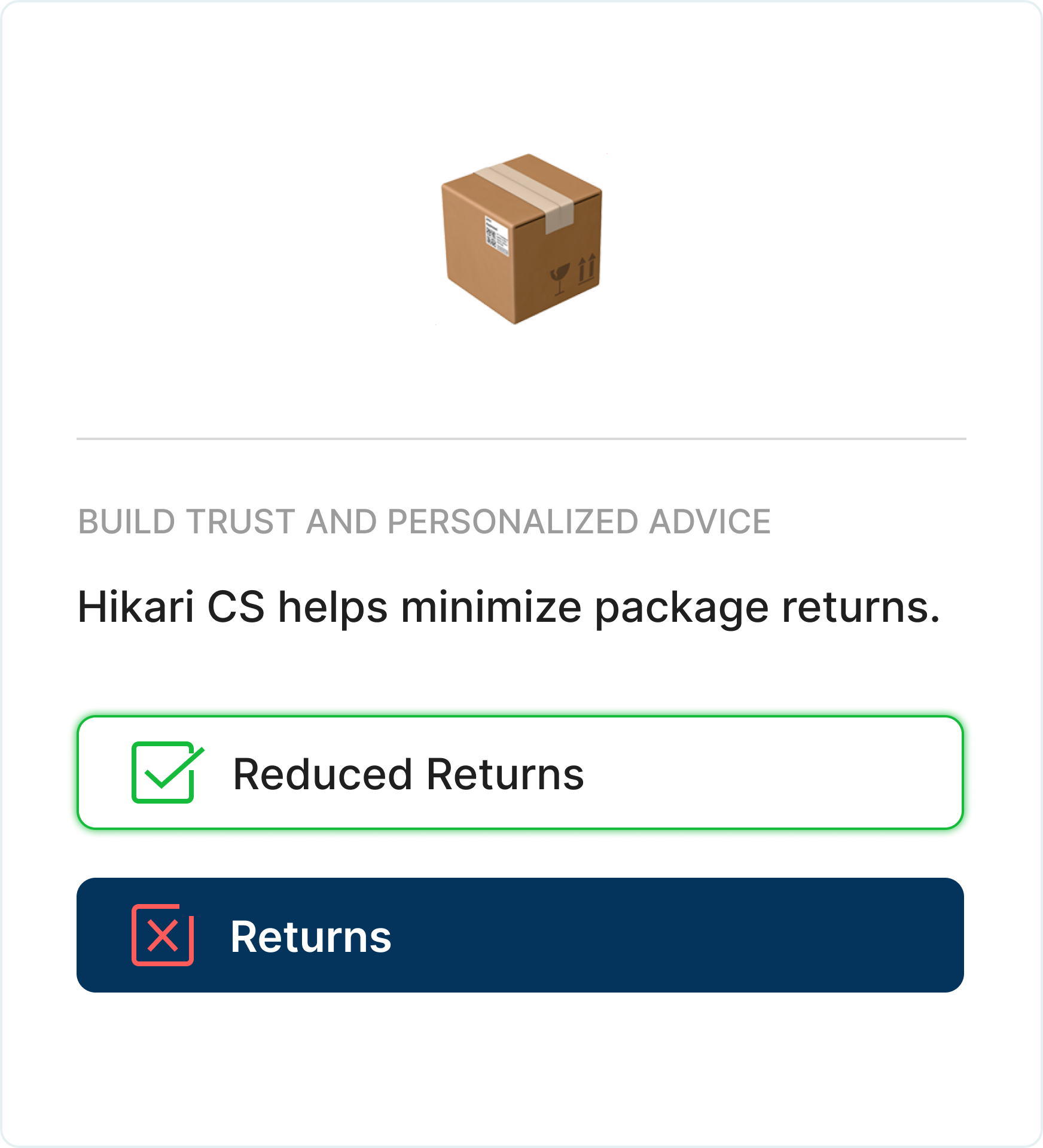
Task: Click the tape strip on the package
Action: pos(526,191)
